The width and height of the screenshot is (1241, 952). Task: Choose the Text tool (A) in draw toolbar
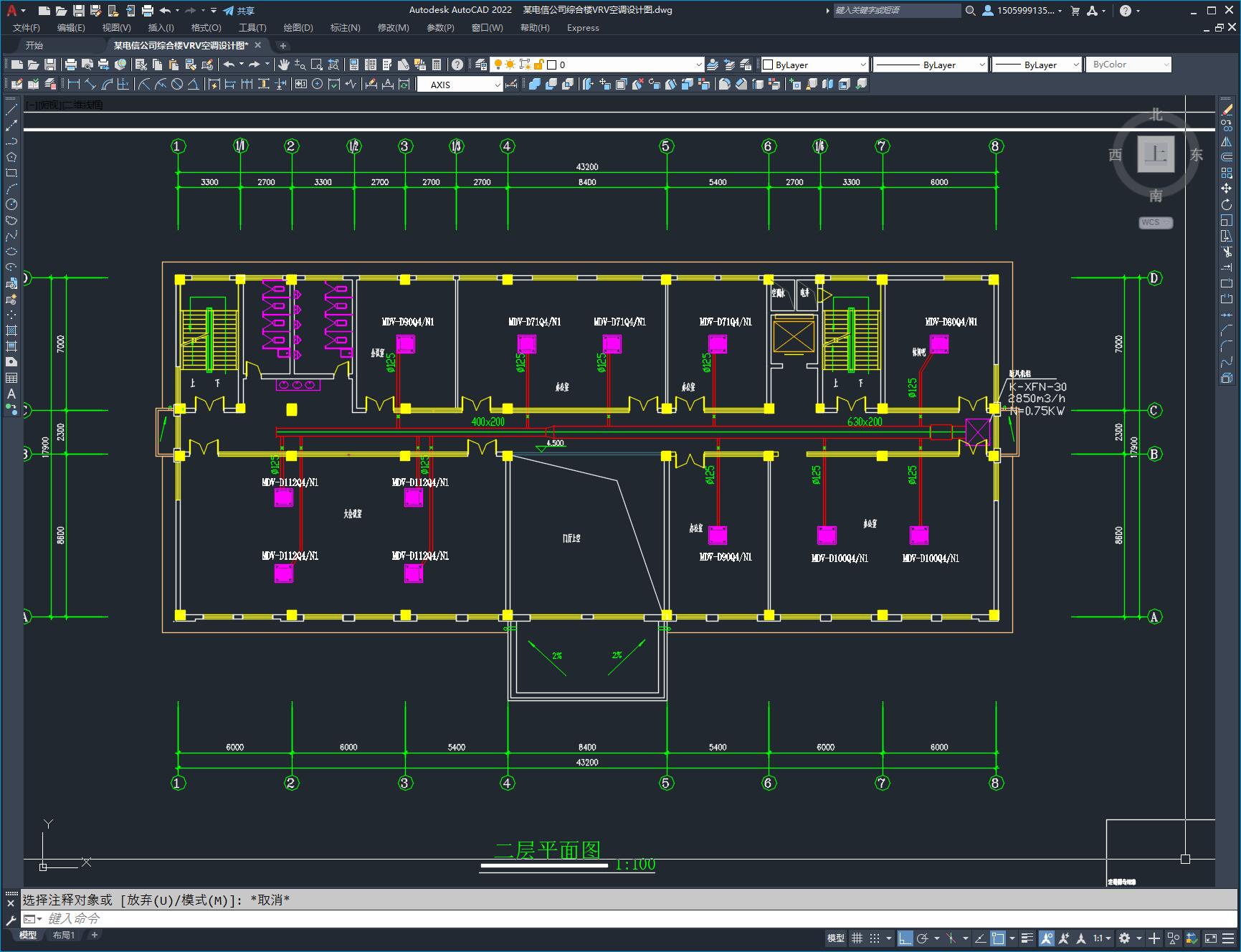[x=11, y=394]
